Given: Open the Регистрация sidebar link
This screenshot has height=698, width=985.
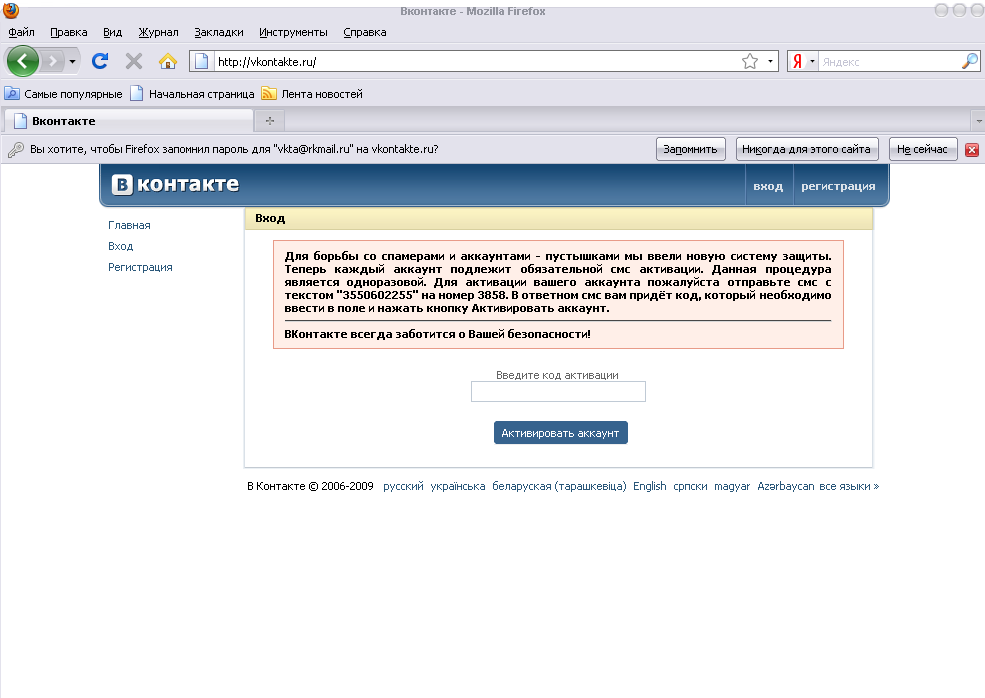Looking at the screenshot, I should coord(140,267).
